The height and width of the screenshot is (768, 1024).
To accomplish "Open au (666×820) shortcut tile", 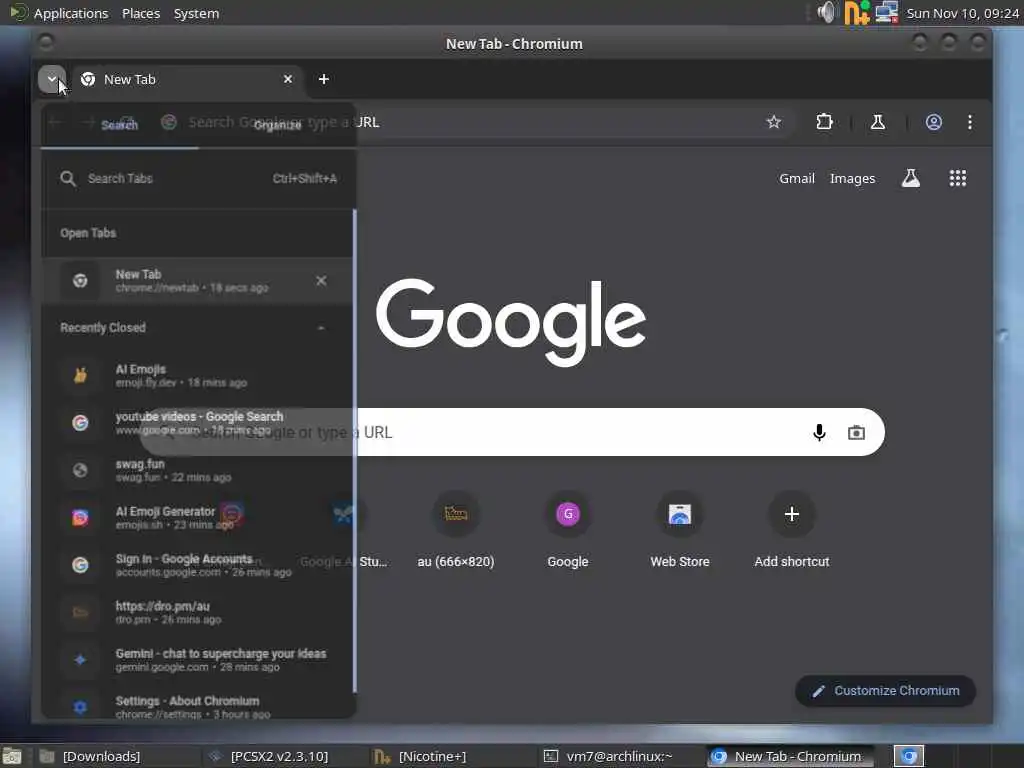I will (x=456, y=530).
